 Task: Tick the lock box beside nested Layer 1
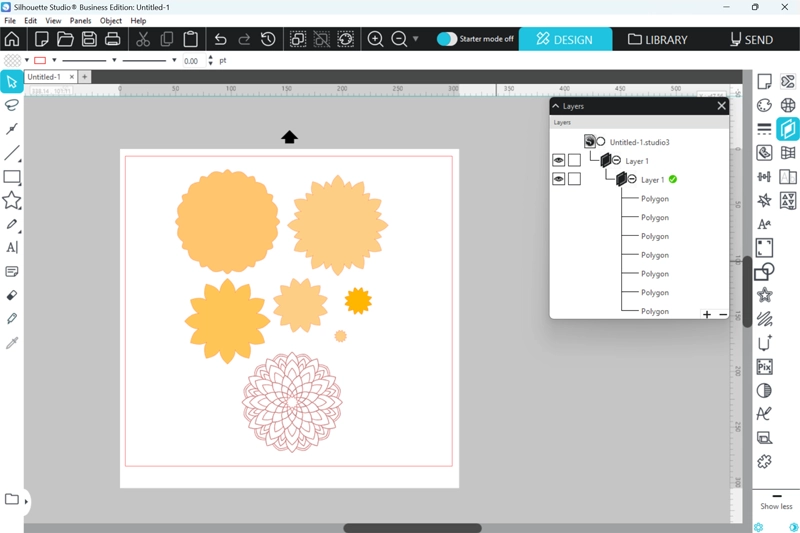coord(574,179)
